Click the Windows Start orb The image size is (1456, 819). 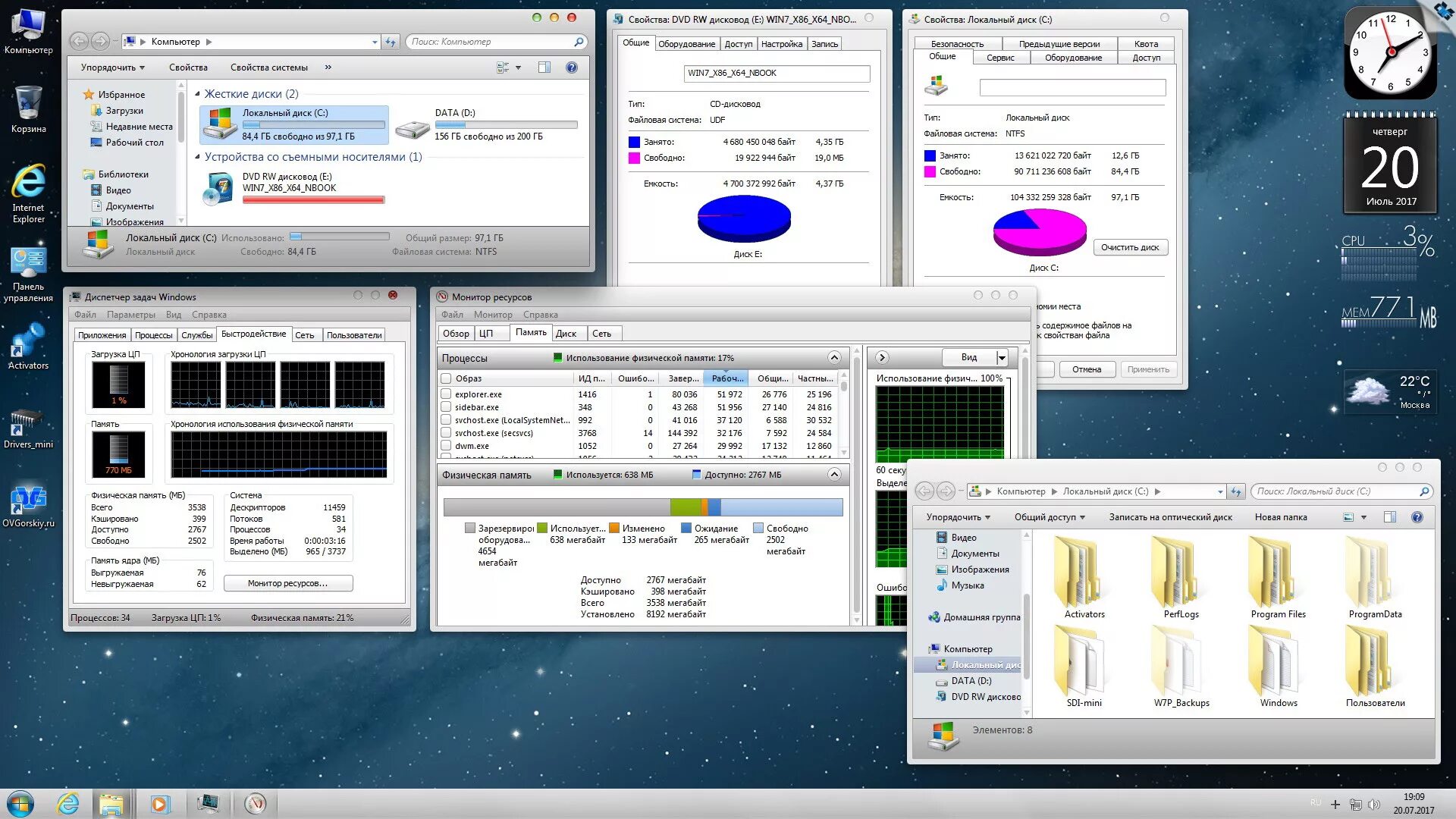[20, 803]
